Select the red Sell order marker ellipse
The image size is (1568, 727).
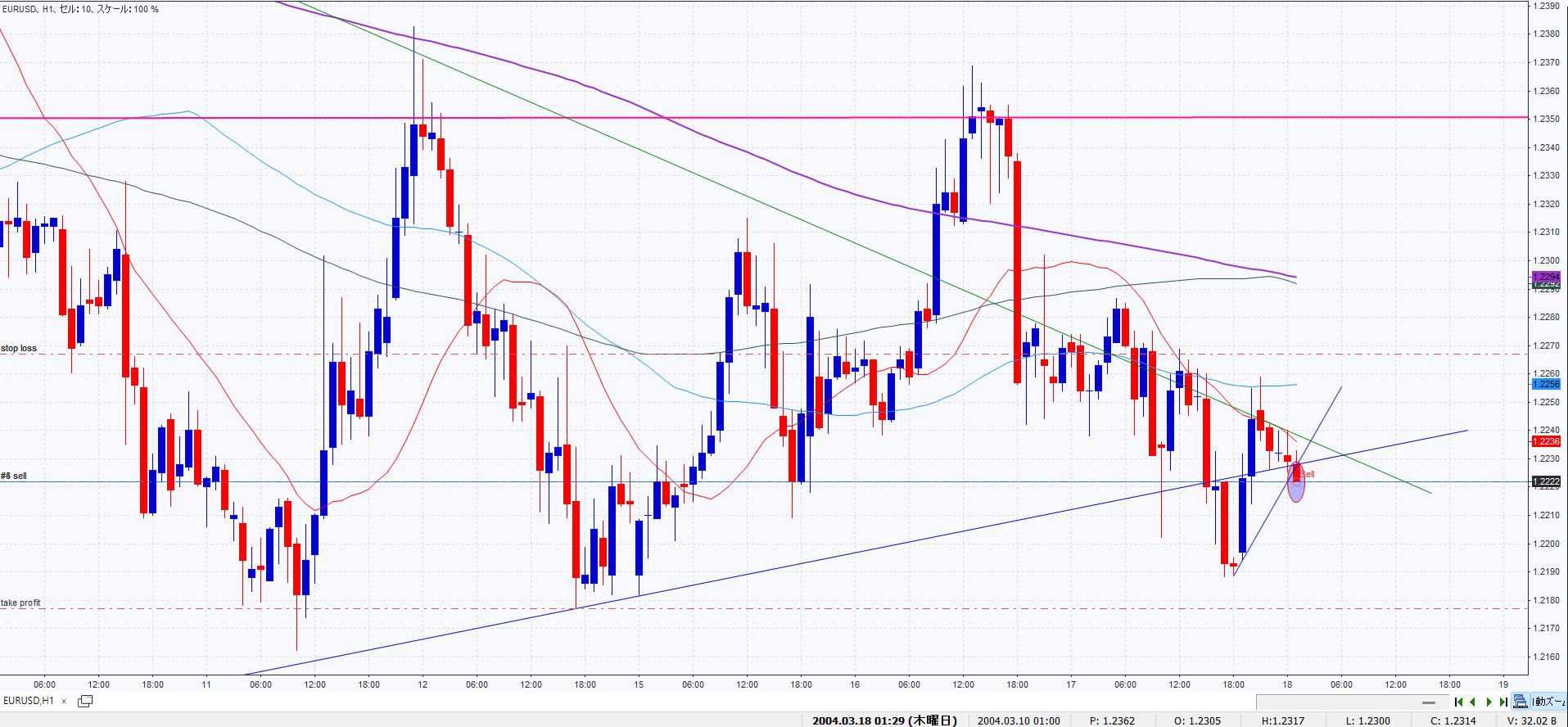(1295, 482)
